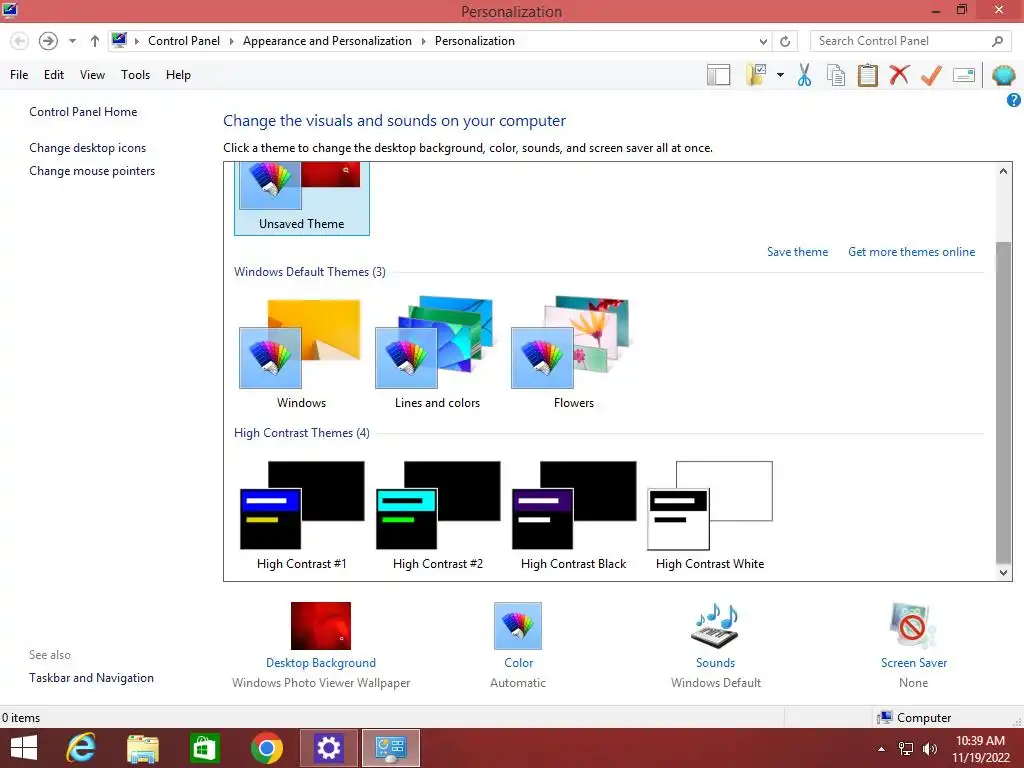Apply the High Contrast White theme

(710, 515)
